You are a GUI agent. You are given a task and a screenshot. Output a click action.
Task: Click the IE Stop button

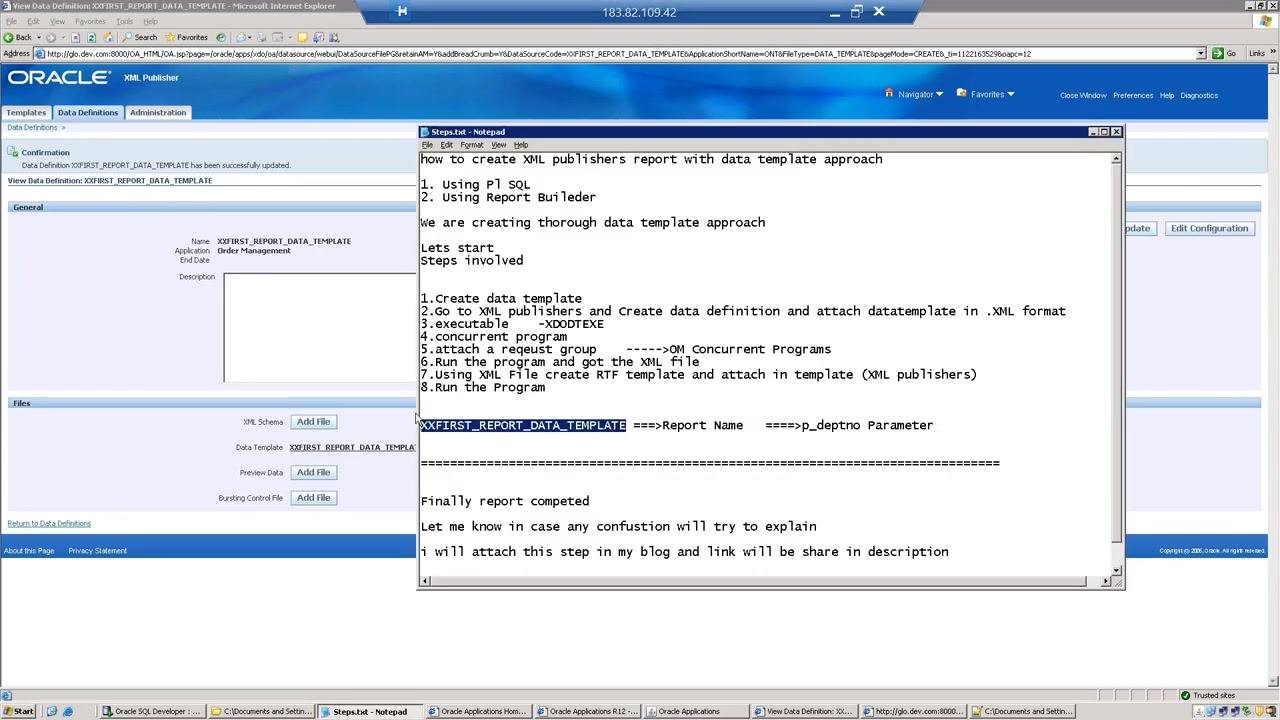(75, 37)
